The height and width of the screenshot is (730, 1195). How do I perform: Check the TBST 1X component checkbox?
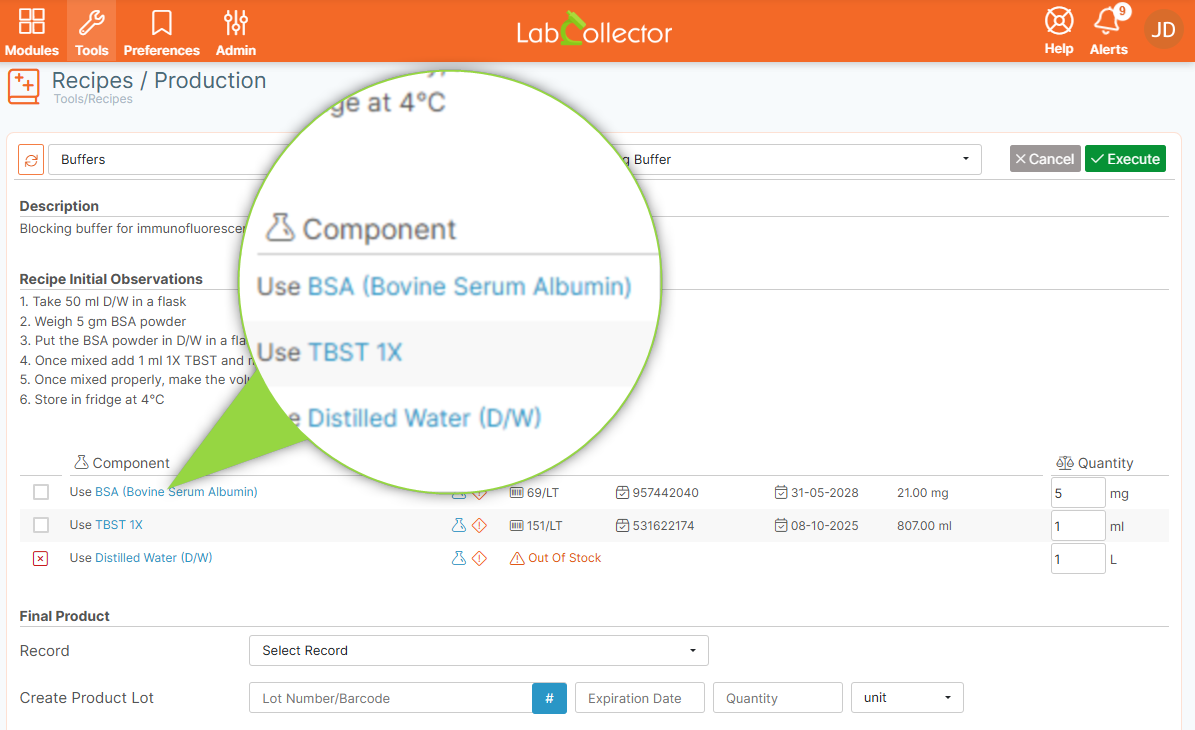point(41,525)
